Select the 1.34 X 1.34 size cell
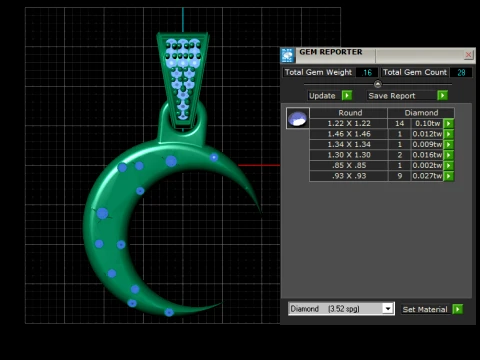 point(349,144)
